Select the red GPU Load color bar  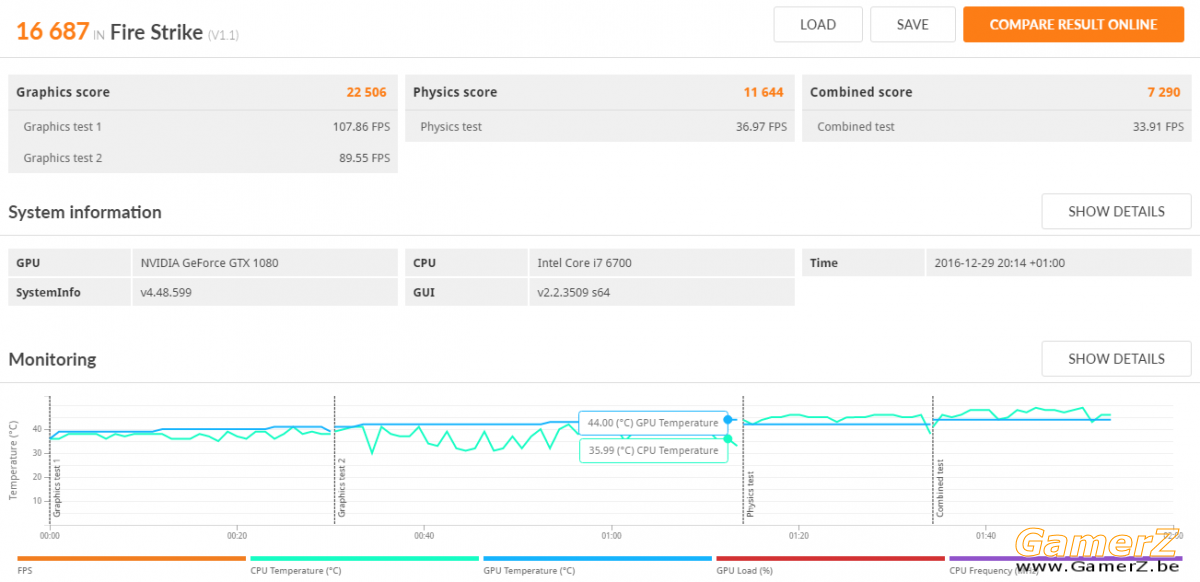point(830,559)
